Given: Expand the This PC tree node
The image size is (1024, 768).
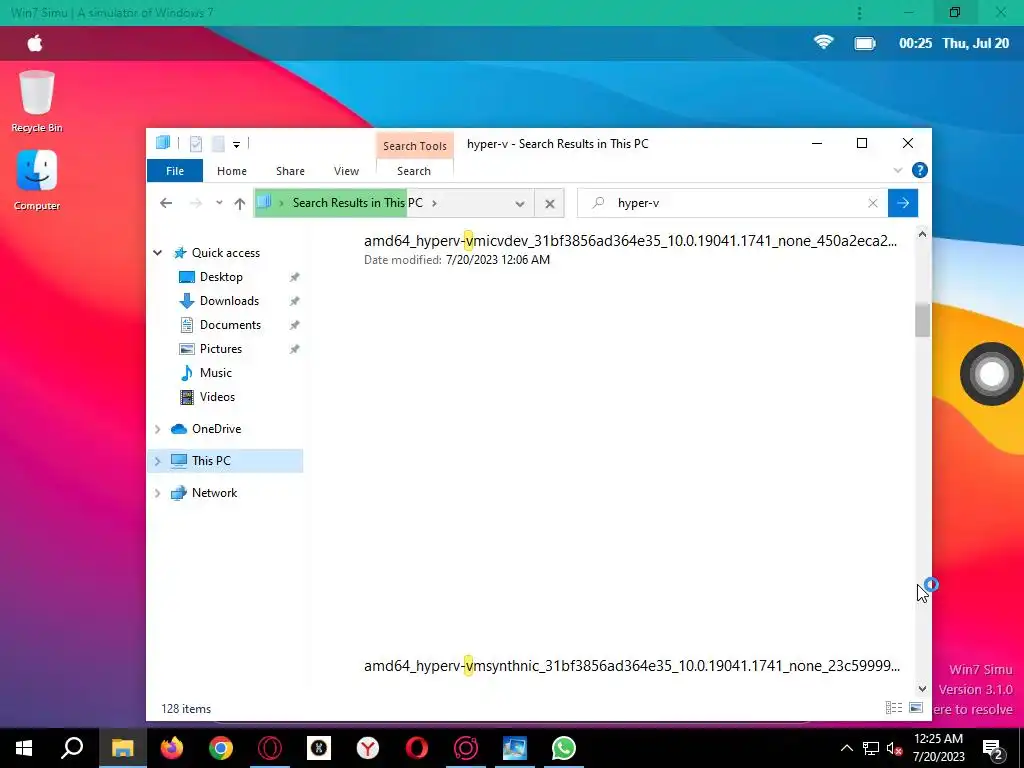Looking at the screenshot, I should coord(157,461).
